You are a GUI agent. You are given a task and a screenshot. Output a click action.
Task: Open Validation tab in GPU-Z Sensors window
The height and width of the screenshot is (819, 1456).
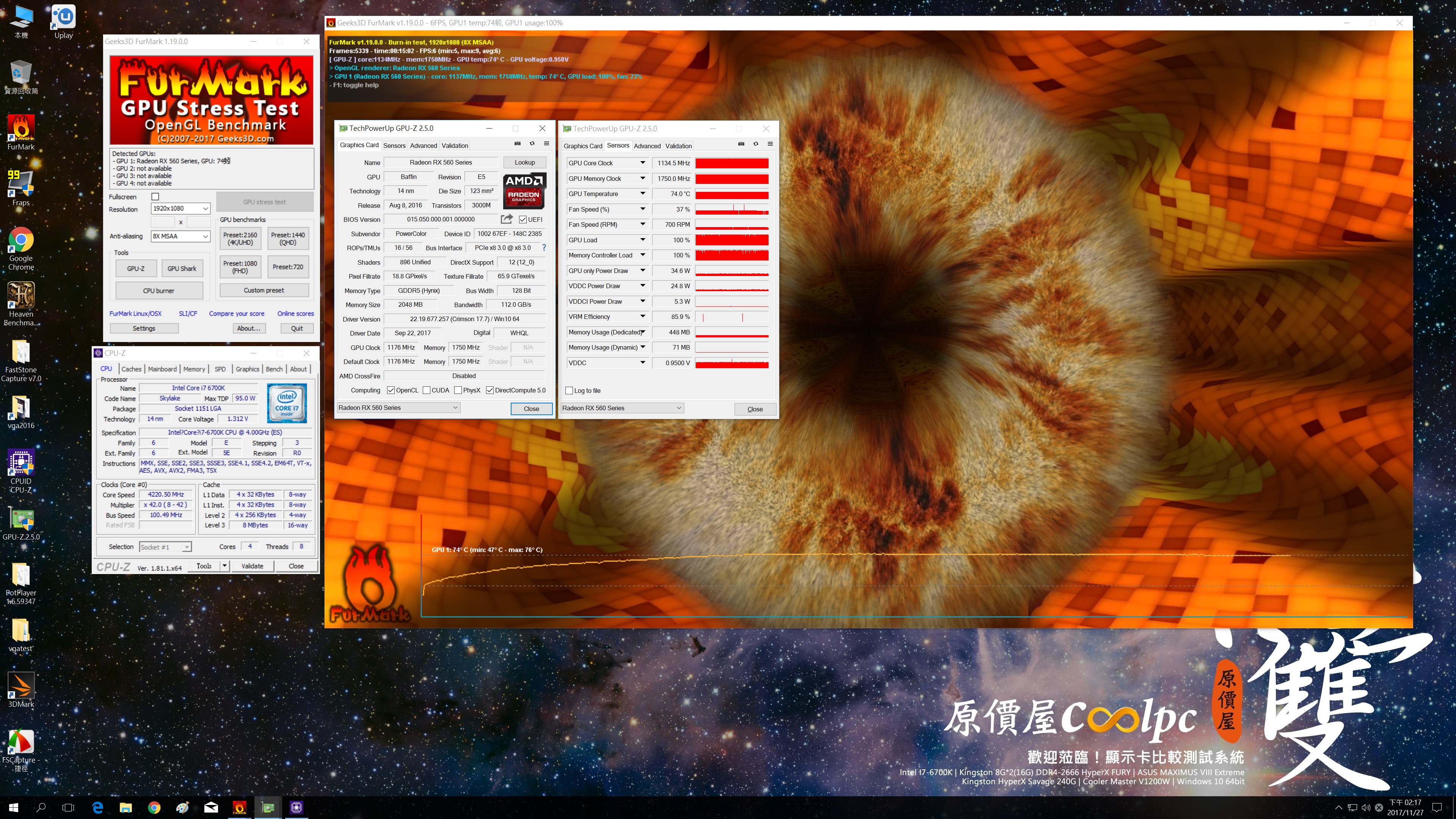click(678, 146)
